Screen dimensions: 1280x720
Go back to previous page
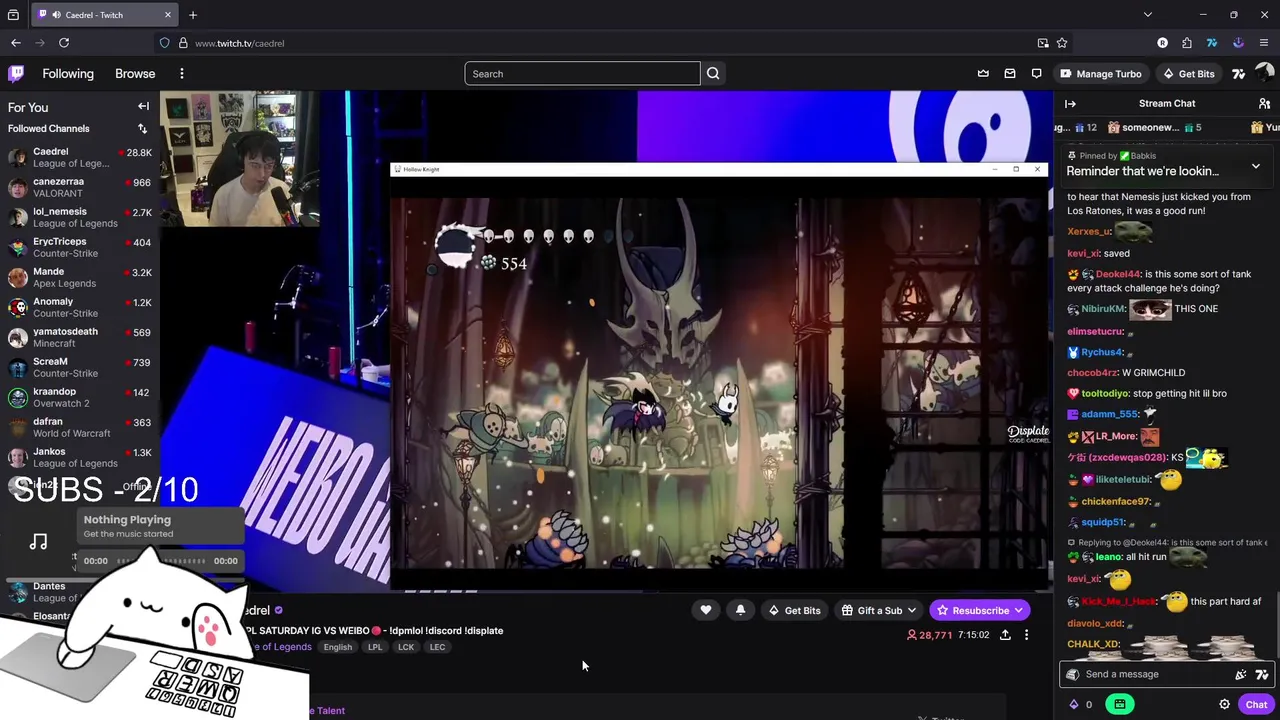(x=16, y=43)
